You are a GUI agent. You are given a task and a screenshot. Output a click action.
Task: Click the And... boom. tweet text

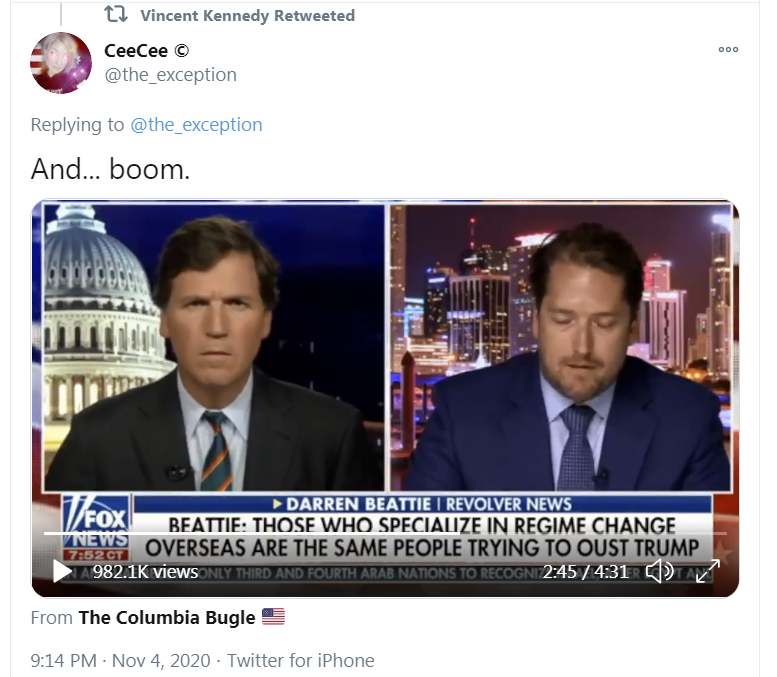point(111,169)
